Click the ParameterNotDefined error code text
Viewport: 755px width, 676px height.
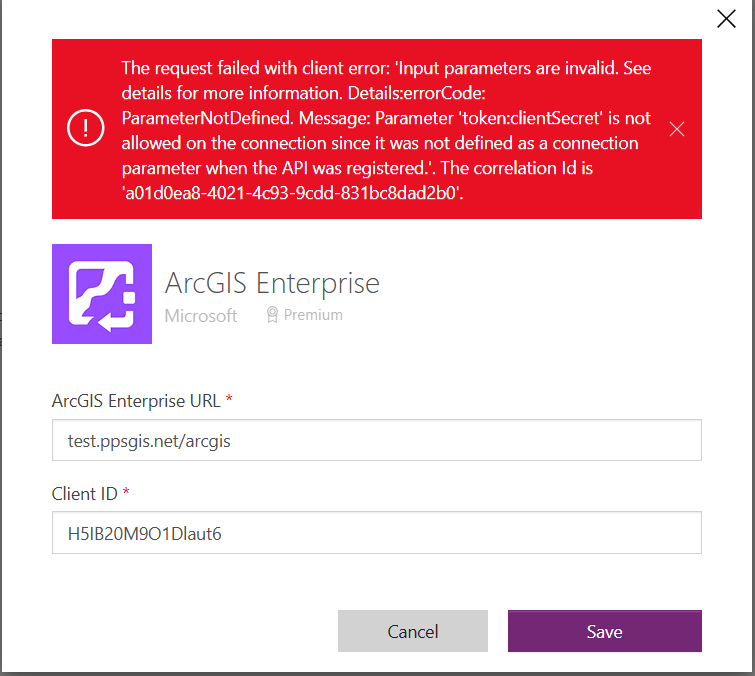(x=208, y=118)
